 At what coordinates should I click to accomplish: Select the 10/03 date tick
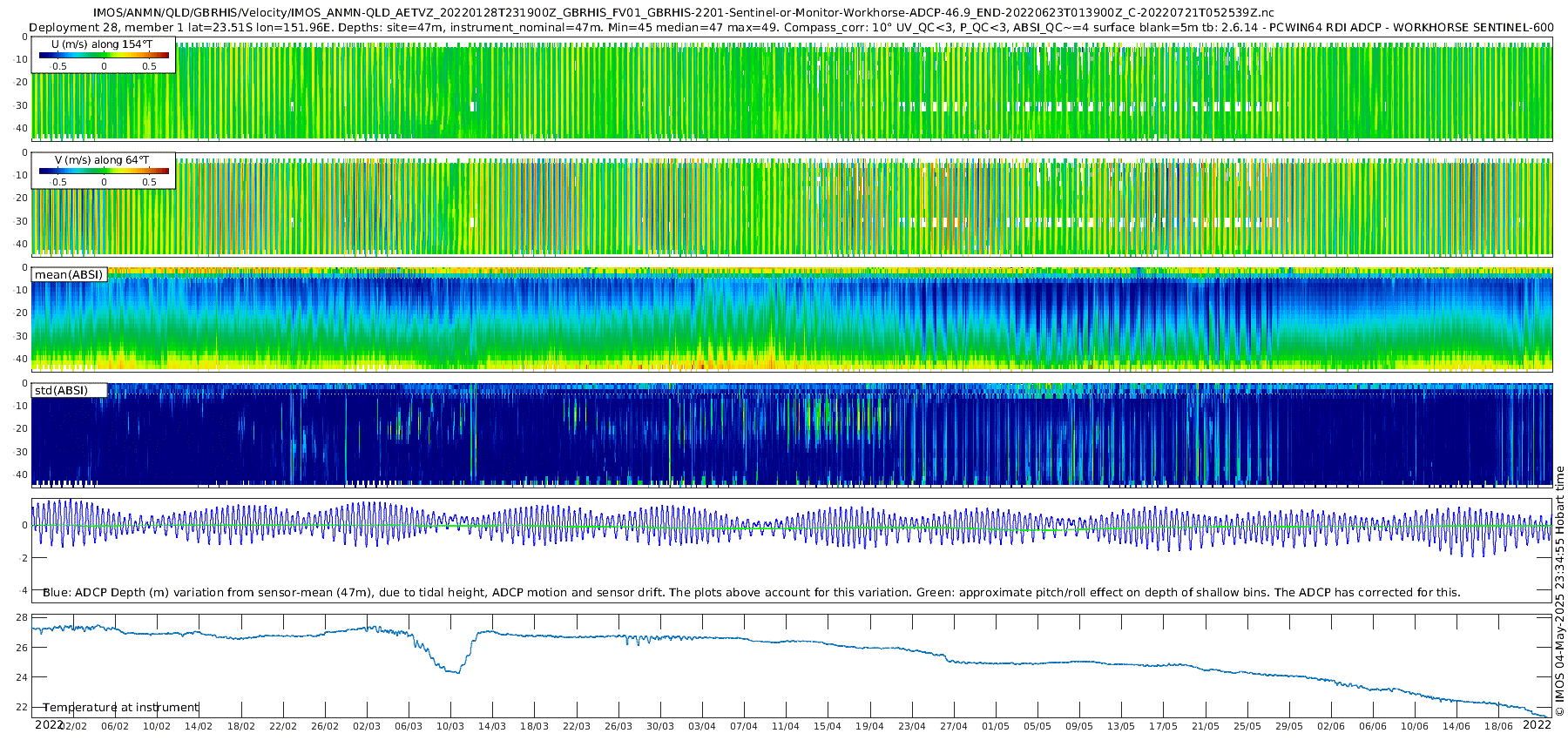tap(450, 726)
